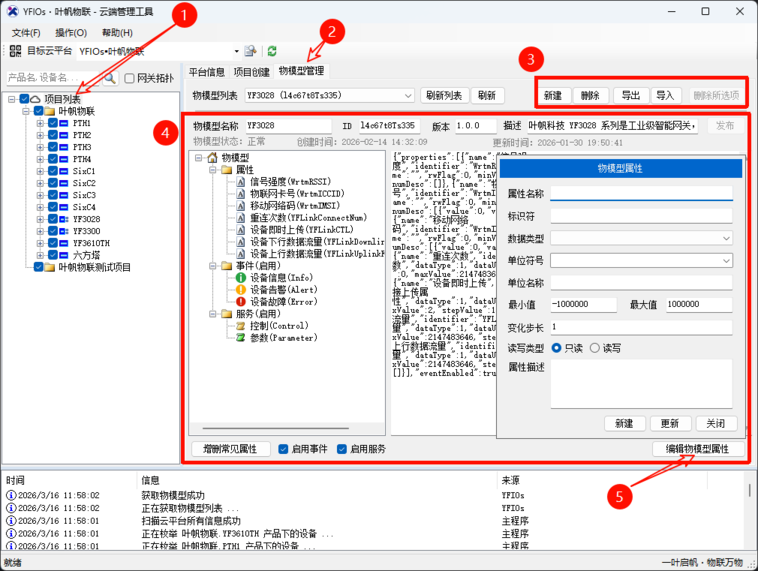The height and width of the screenshot is (571, 758).
Task: Open the 帮助(H) menu
Action: click(x=117, y=33)
